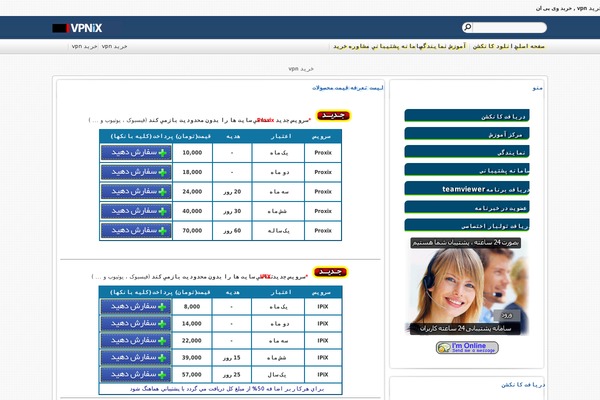Click the دریافت کانکشن heading in lower sidebar box
Image resolution: width=600 pixels, height=400 pixels.
pyautogui.click(x=523, y=385)
